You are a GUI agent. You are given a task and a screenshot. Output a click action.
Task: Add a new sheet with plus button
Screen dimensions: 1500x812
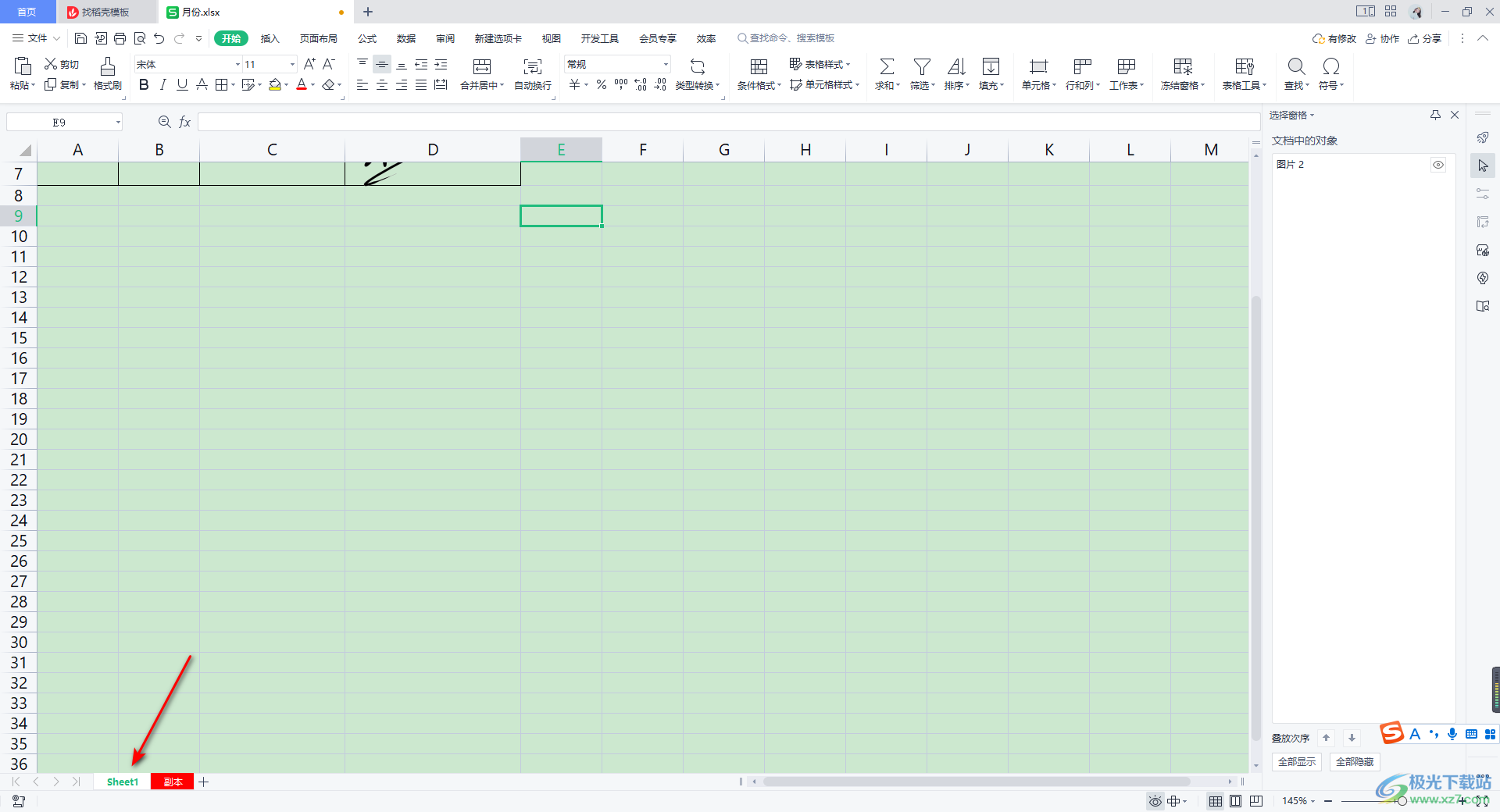click(x=204, y=782)
